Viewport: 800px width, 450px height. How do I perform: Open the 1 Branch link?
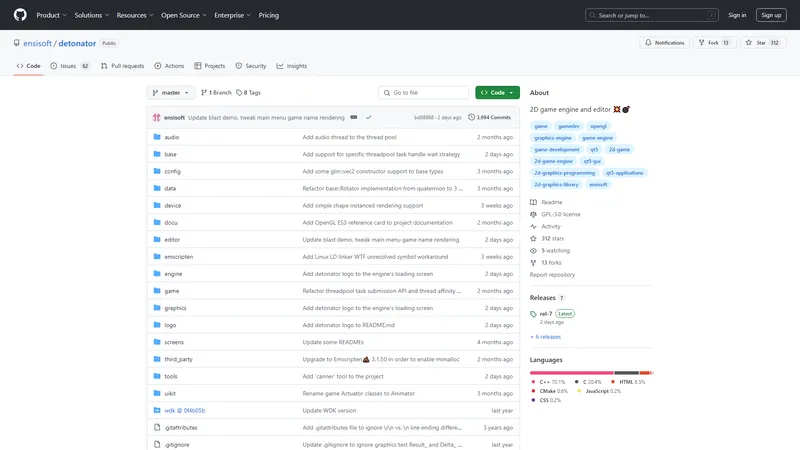pos(216,92)
